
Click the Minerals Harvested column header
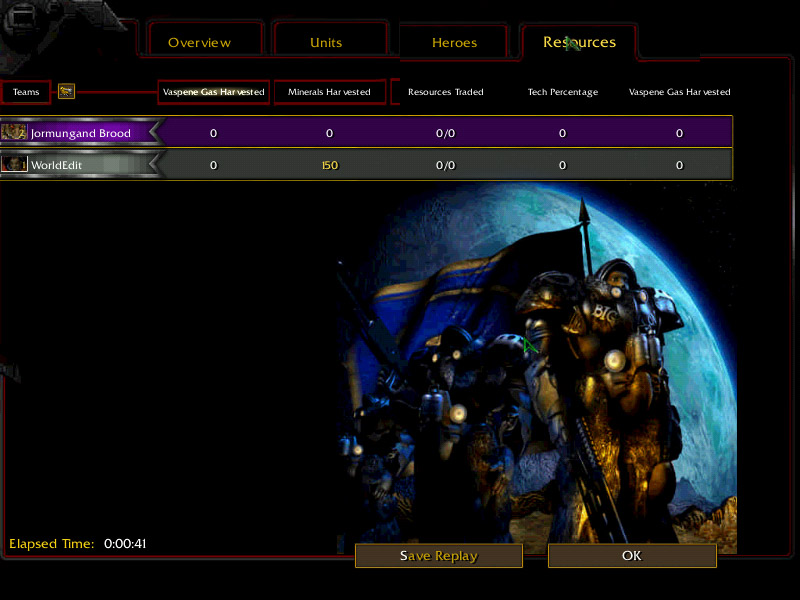click(329, 92)
